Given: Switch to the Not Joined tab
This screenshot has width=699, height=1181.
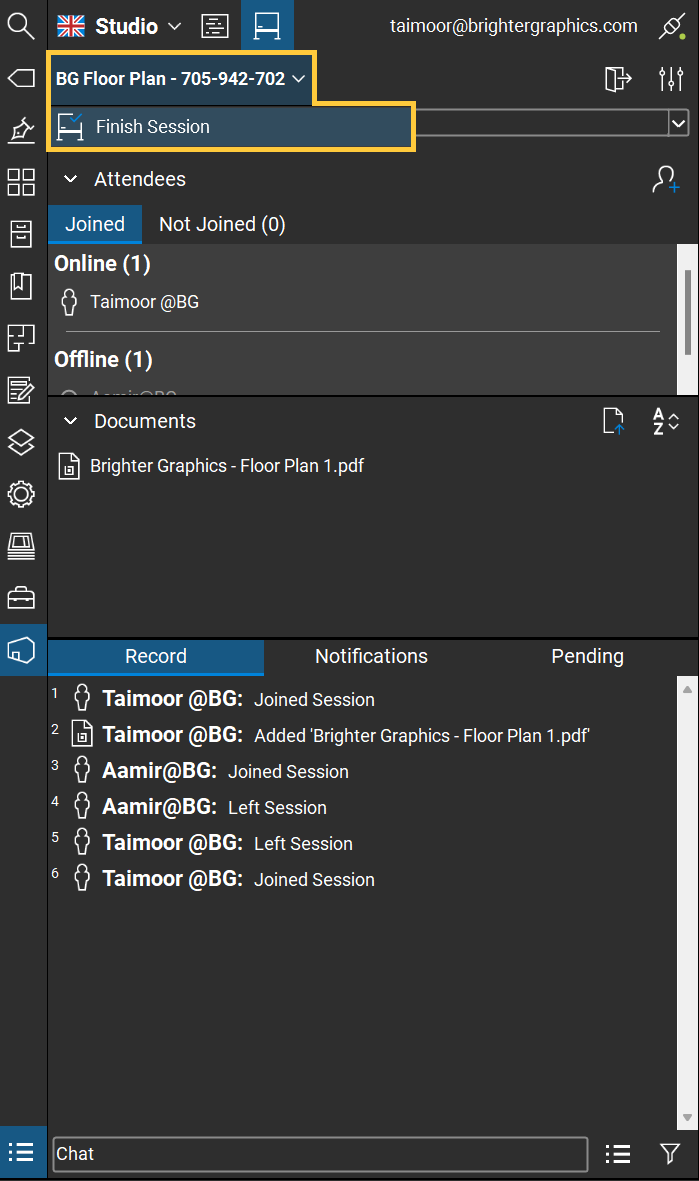Looking at the screenshot, I should tap(222, 224).
